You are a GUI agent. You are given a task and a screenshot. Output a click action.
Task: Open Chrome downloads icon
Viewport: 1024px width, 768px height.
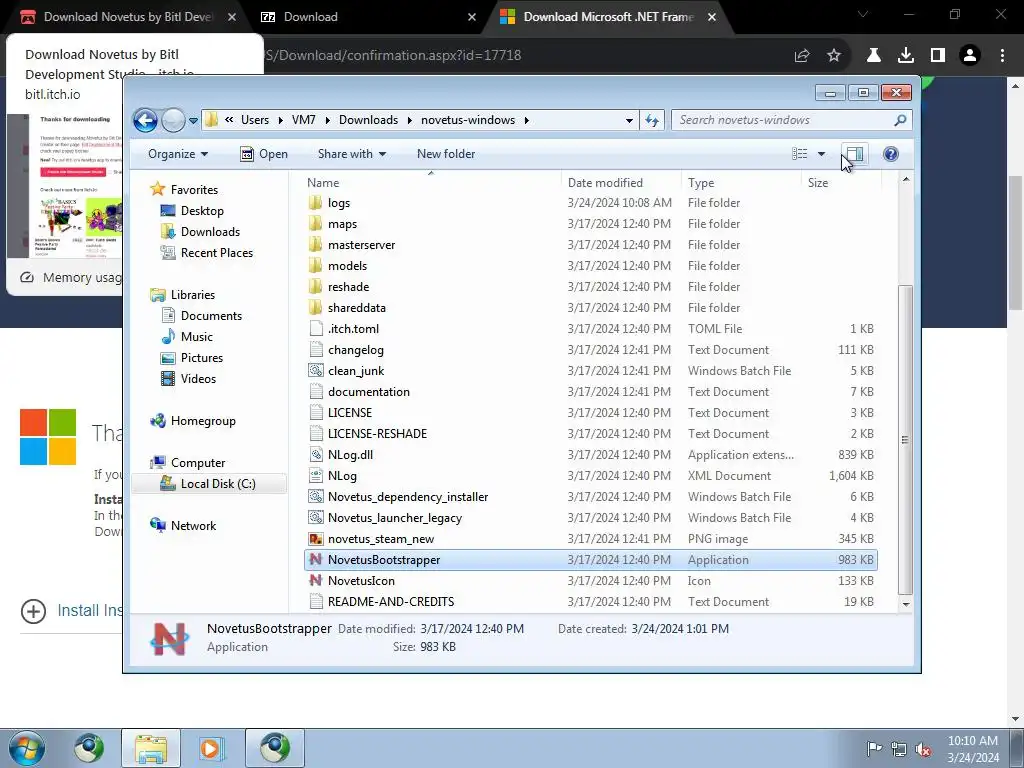pyautogui.click(x=905, y=56)
